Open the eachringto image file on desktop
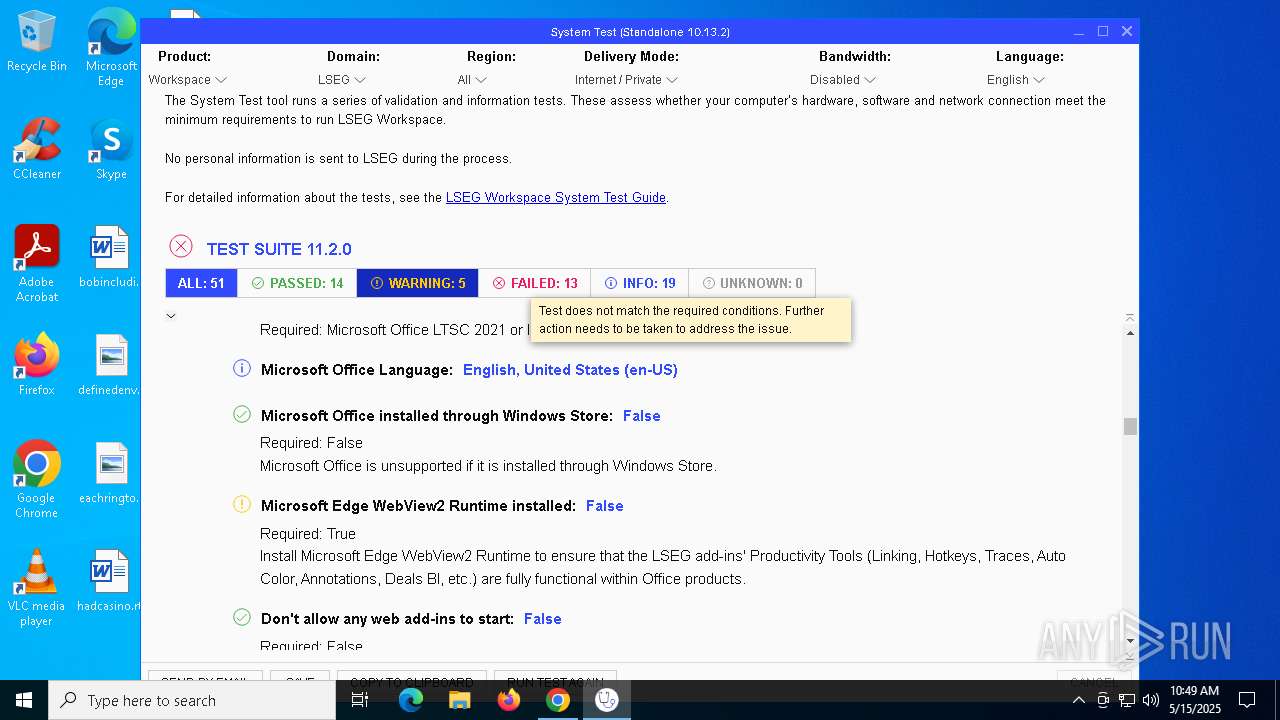The height and width of the screenshot is (720, 1280). [111, 473]
